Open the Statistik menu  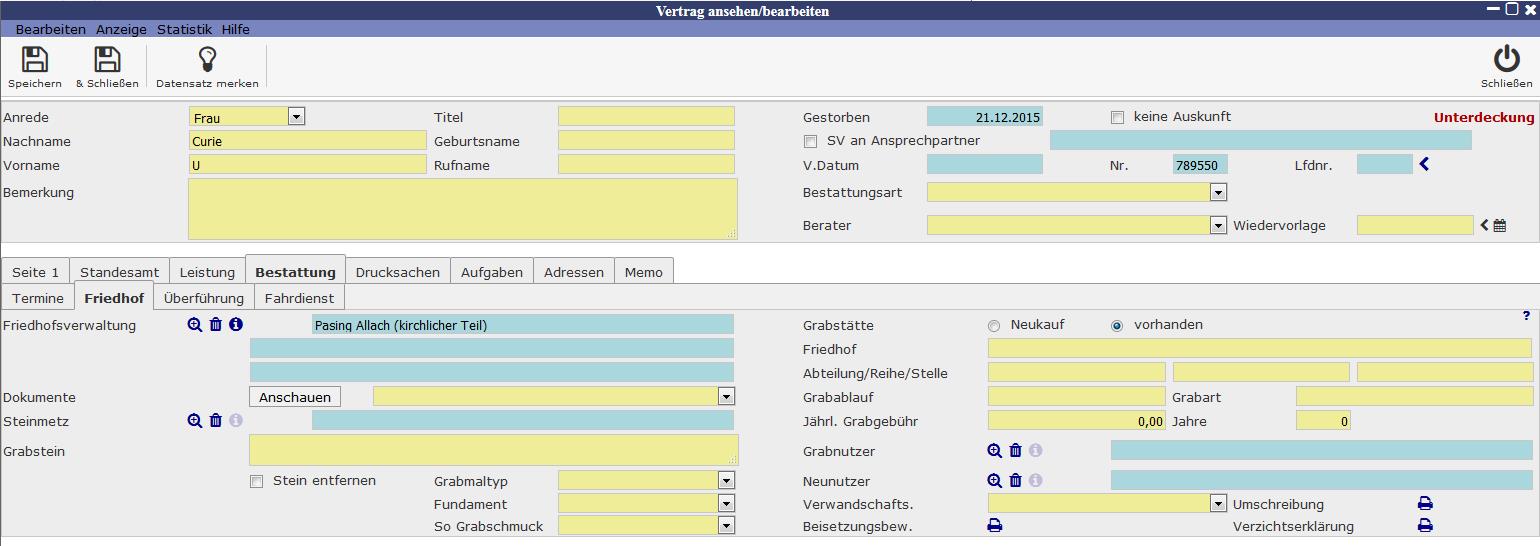tap(184, 30)
